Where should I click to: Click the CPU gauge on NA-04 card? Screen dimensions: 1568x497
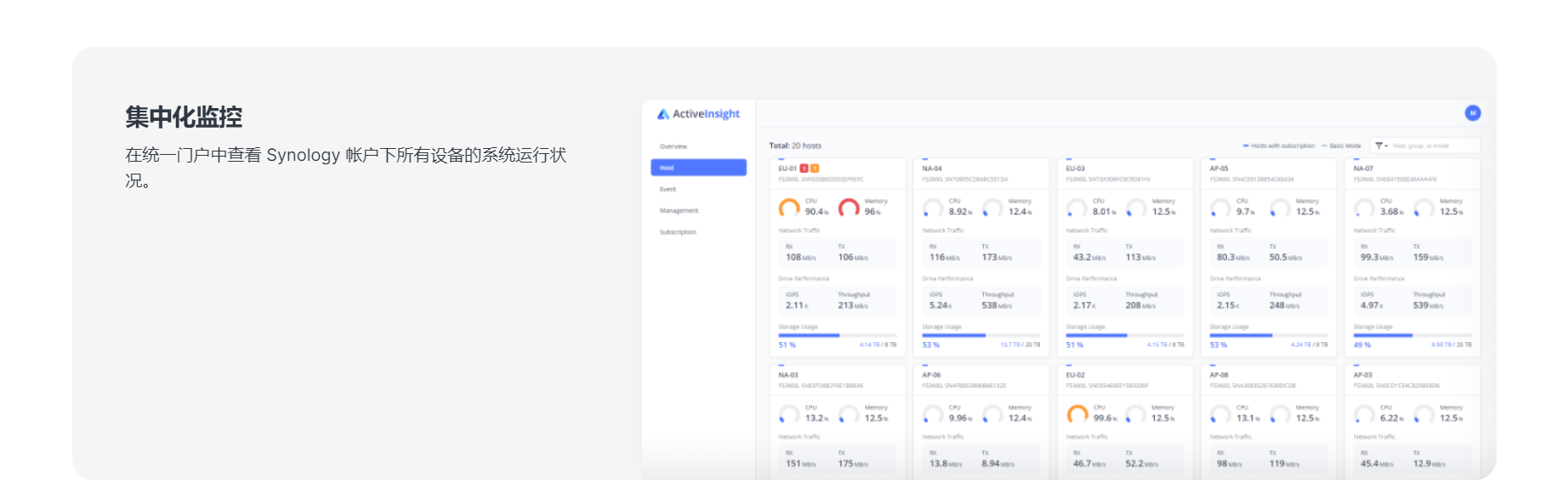pos(933,208)
